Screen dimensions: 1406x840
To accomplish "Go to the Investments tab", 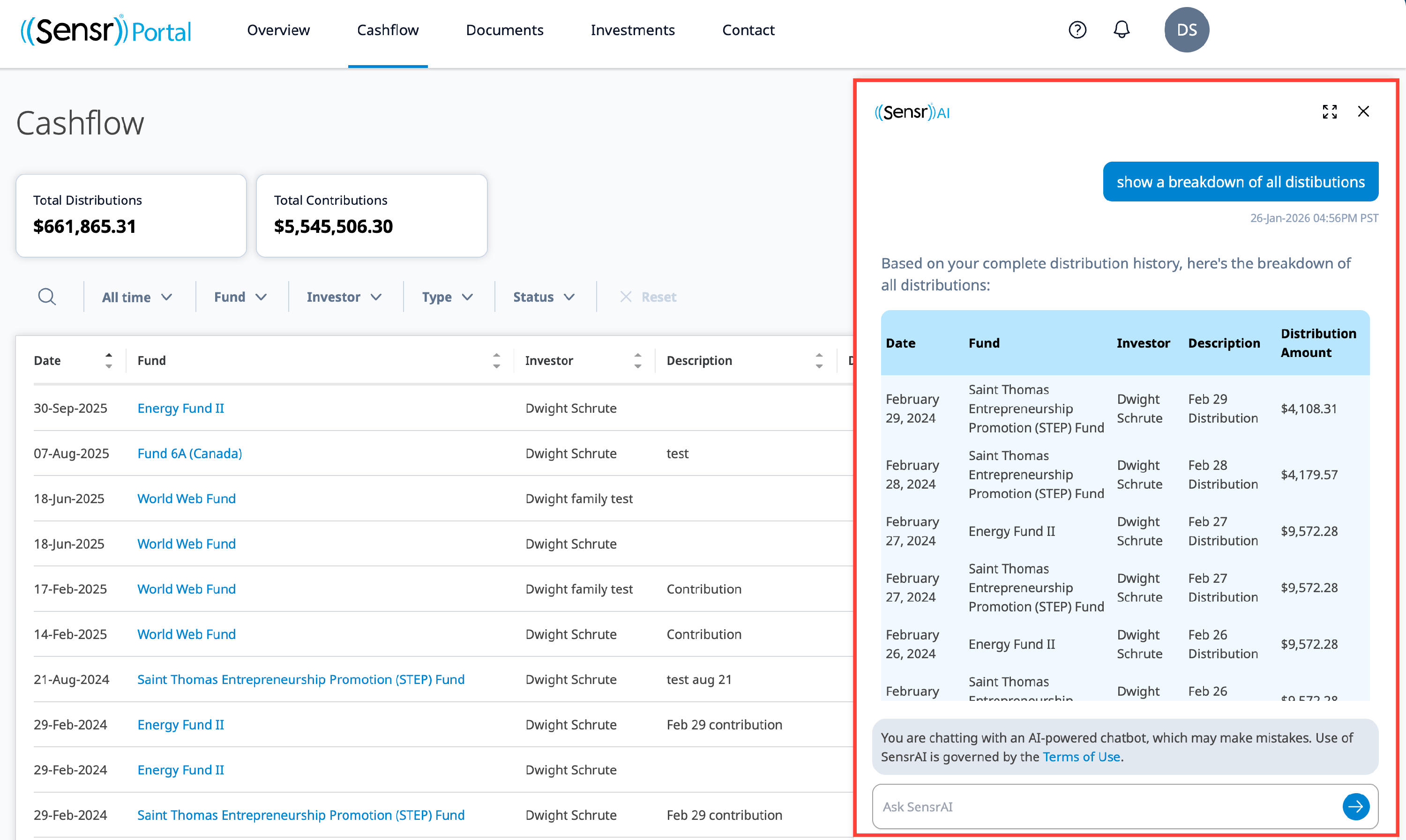I will click(633, 30).
